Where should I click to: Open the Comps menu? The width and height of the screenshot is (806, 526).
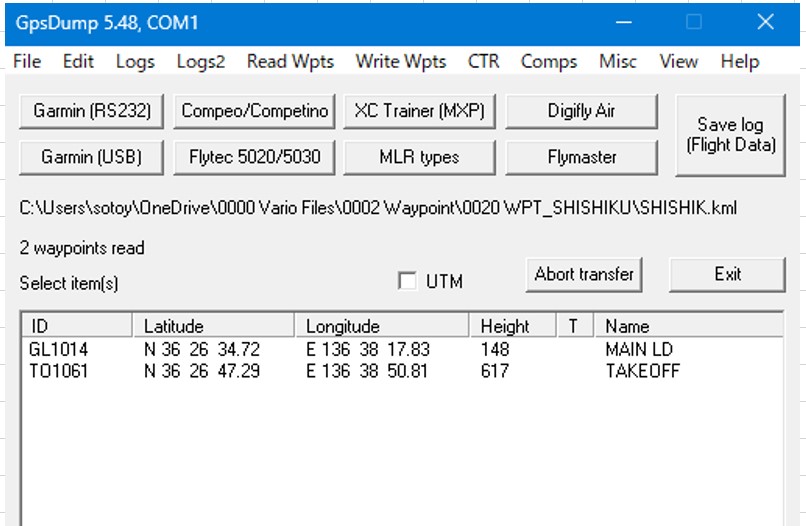point(549,61)
